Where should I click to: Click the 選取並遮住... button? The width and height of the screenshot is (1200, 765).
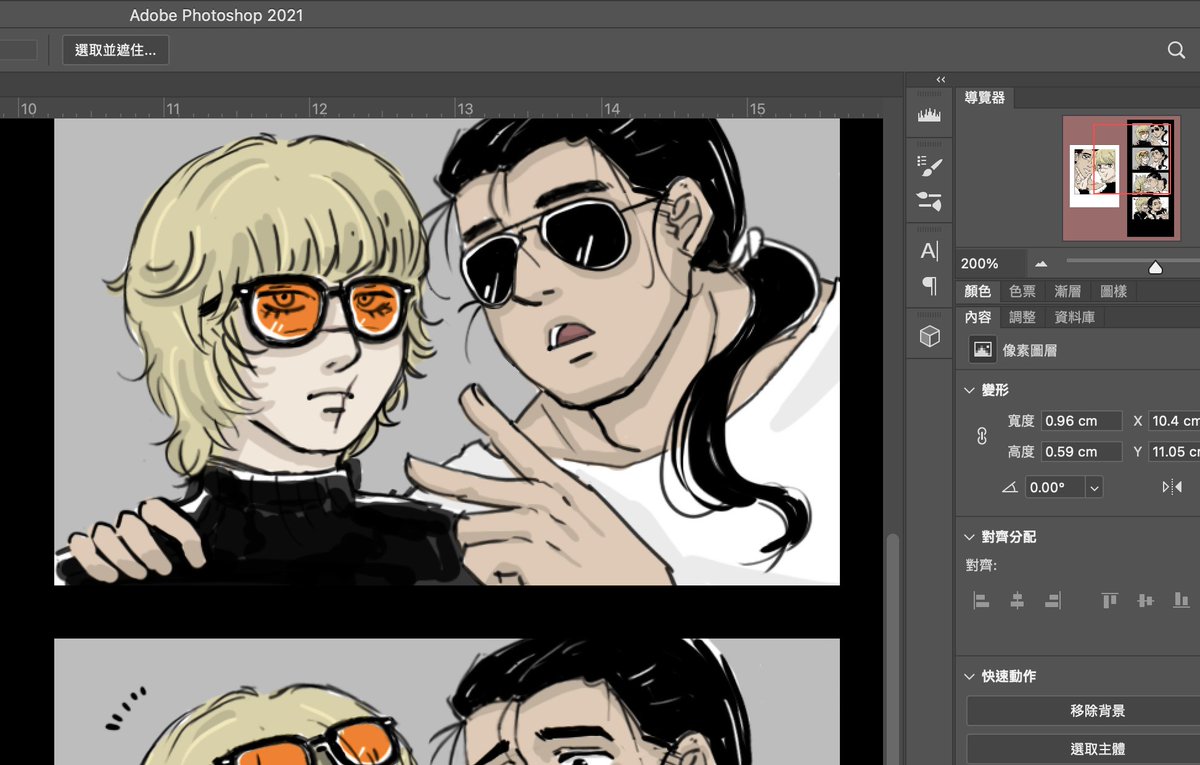pyautogui.click(x=116, y=50)
